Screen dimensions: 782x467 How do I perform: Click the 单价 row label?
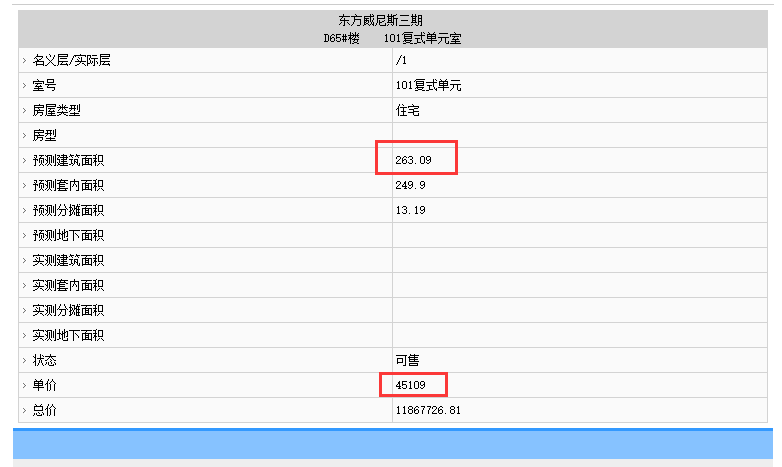click(x=44, y=385)
